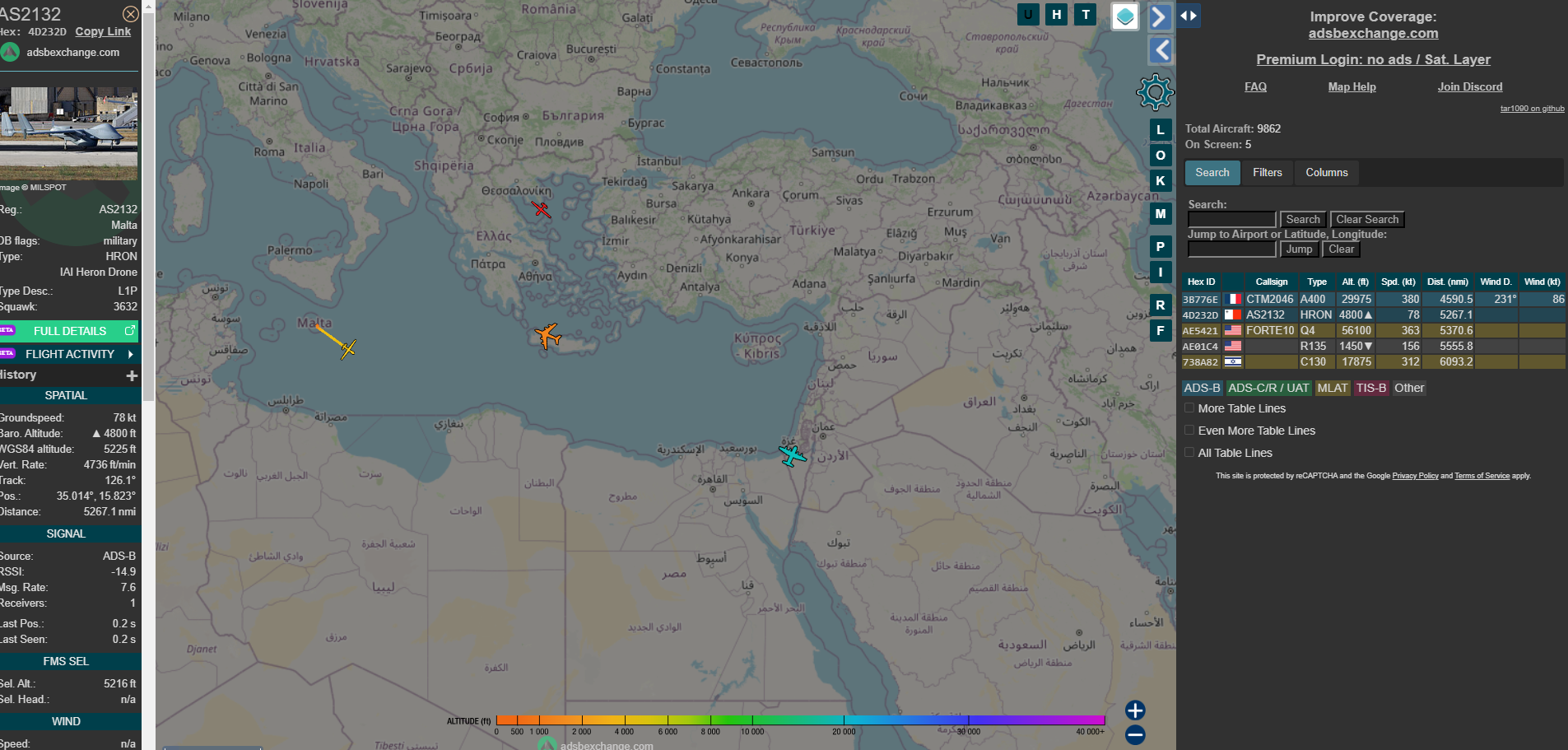This screenshot has width=1568, height=750.
Task: Open the map settings gear icon
Action: click(1155, 92)
